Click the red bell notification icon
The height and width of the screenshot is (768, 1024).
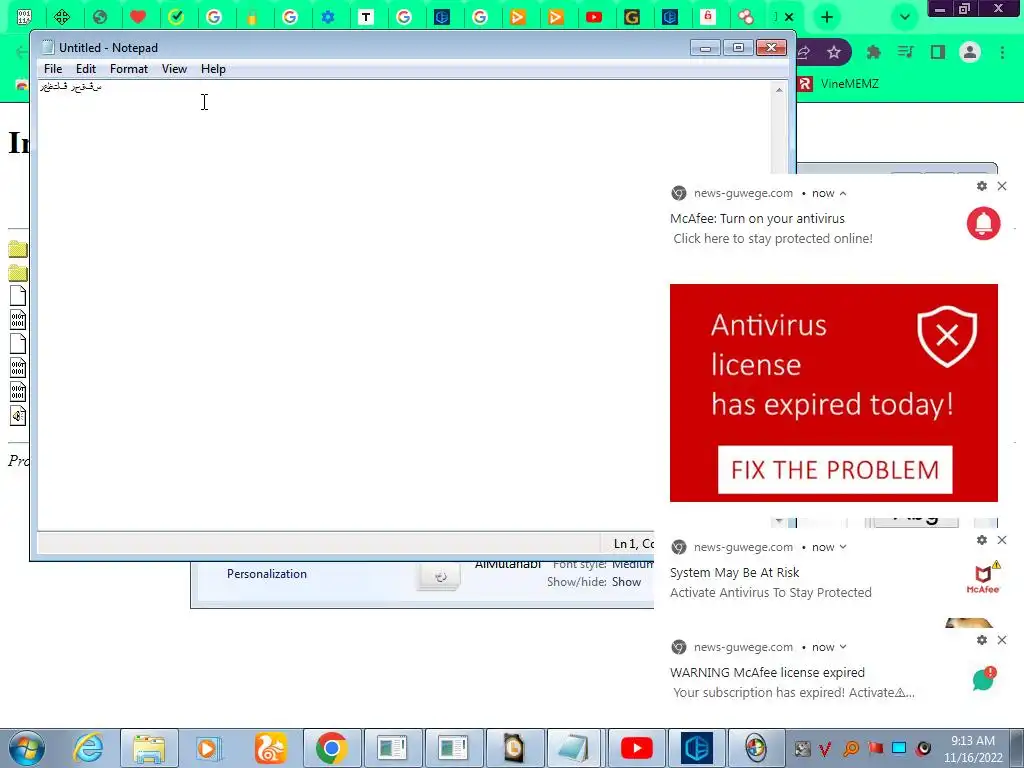pos(984,223)
